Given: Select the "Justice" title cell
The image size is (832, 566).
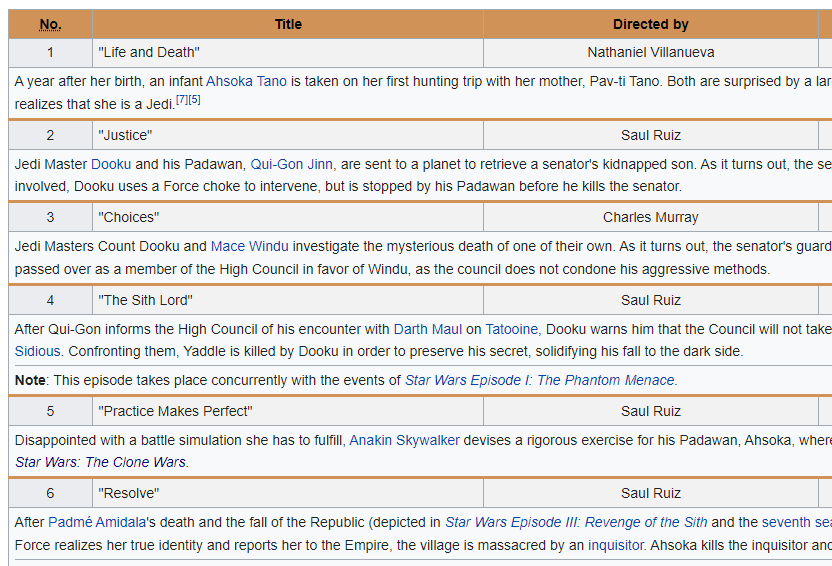Looking at the screenshot, I should [288, 135].
